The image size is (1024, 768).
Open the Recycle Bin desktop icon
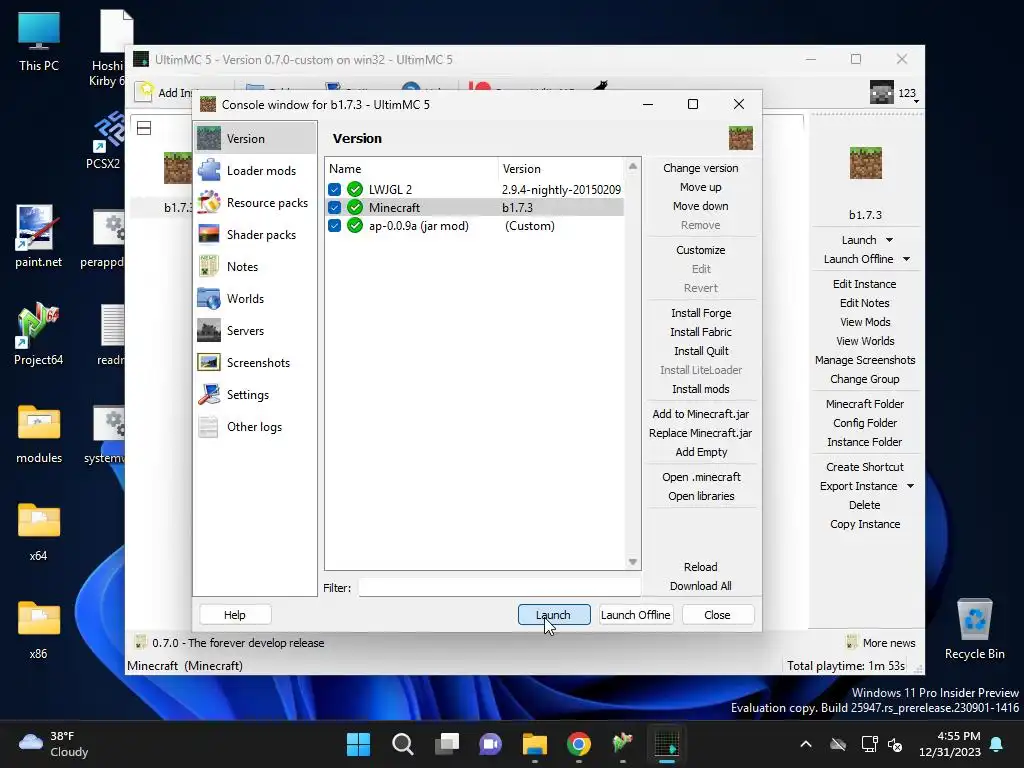(974, 630)
